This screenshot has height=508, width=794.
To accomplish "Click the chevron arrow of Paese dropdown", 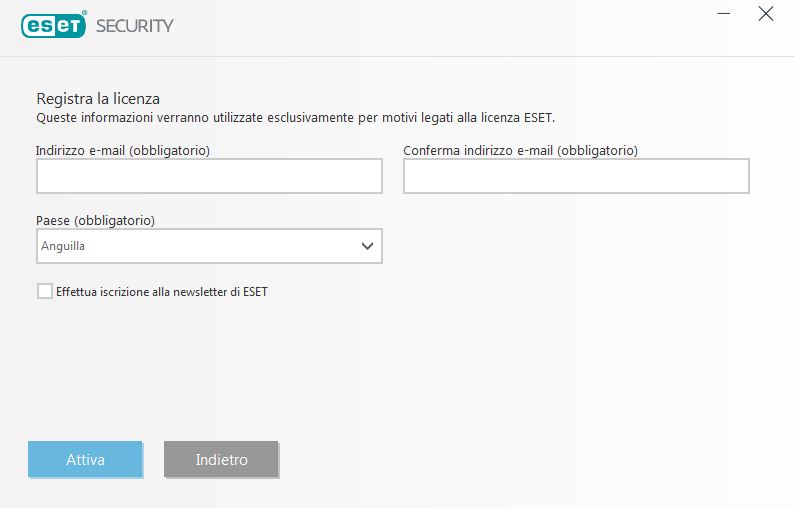I will [366, 245].
